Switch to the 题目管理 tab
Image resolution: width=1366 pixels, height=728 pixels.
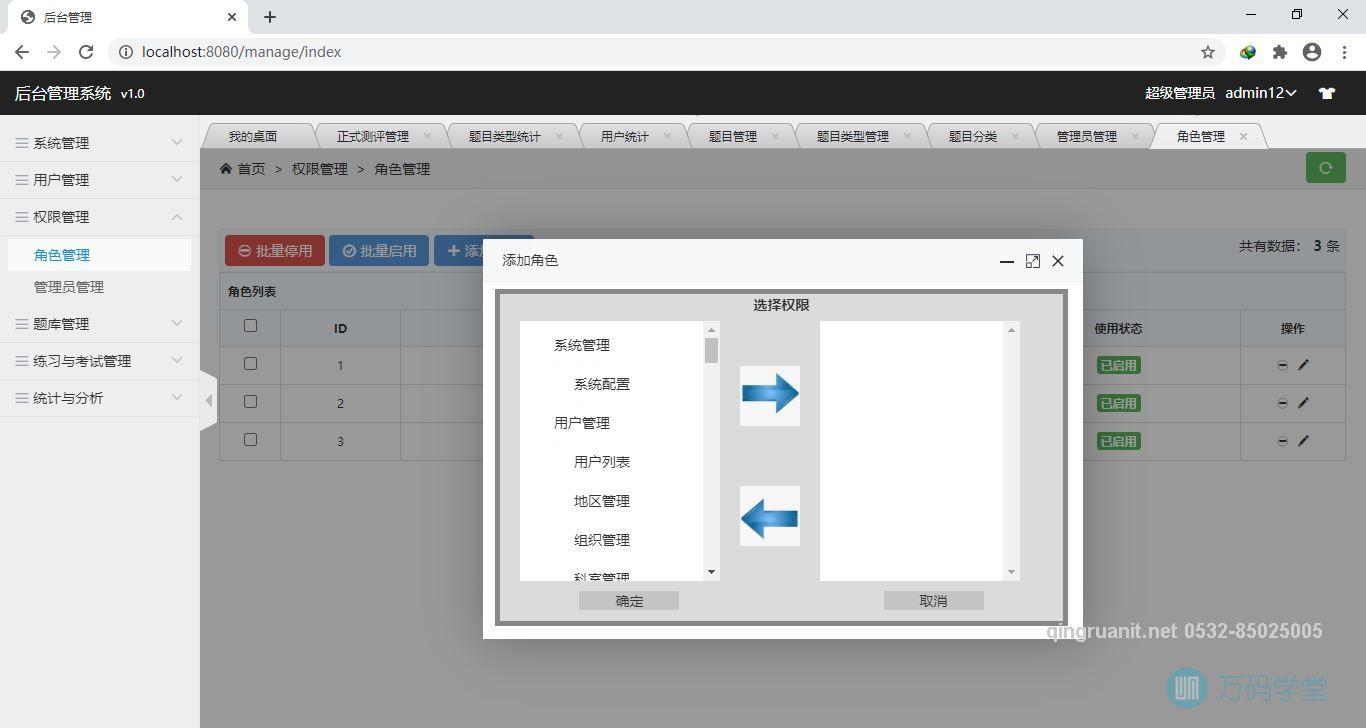tap(734, 135)
